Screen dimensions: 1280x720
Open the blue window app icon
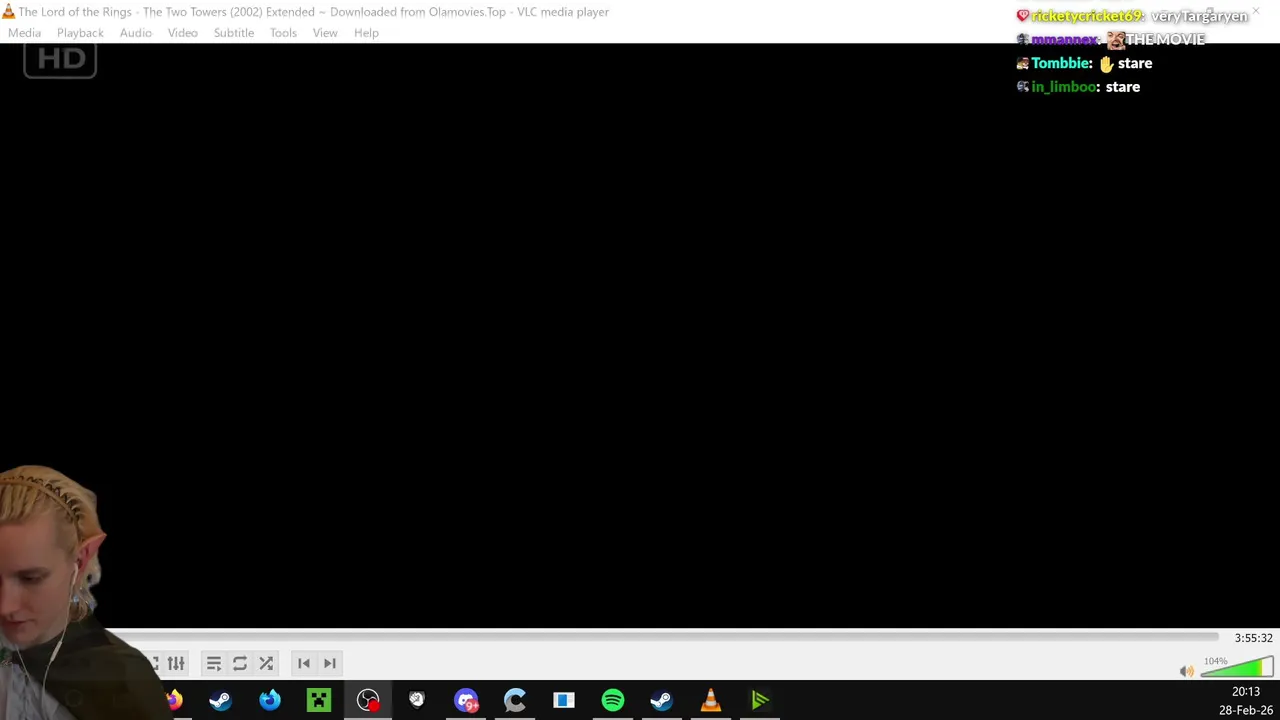tap(564, 700)
